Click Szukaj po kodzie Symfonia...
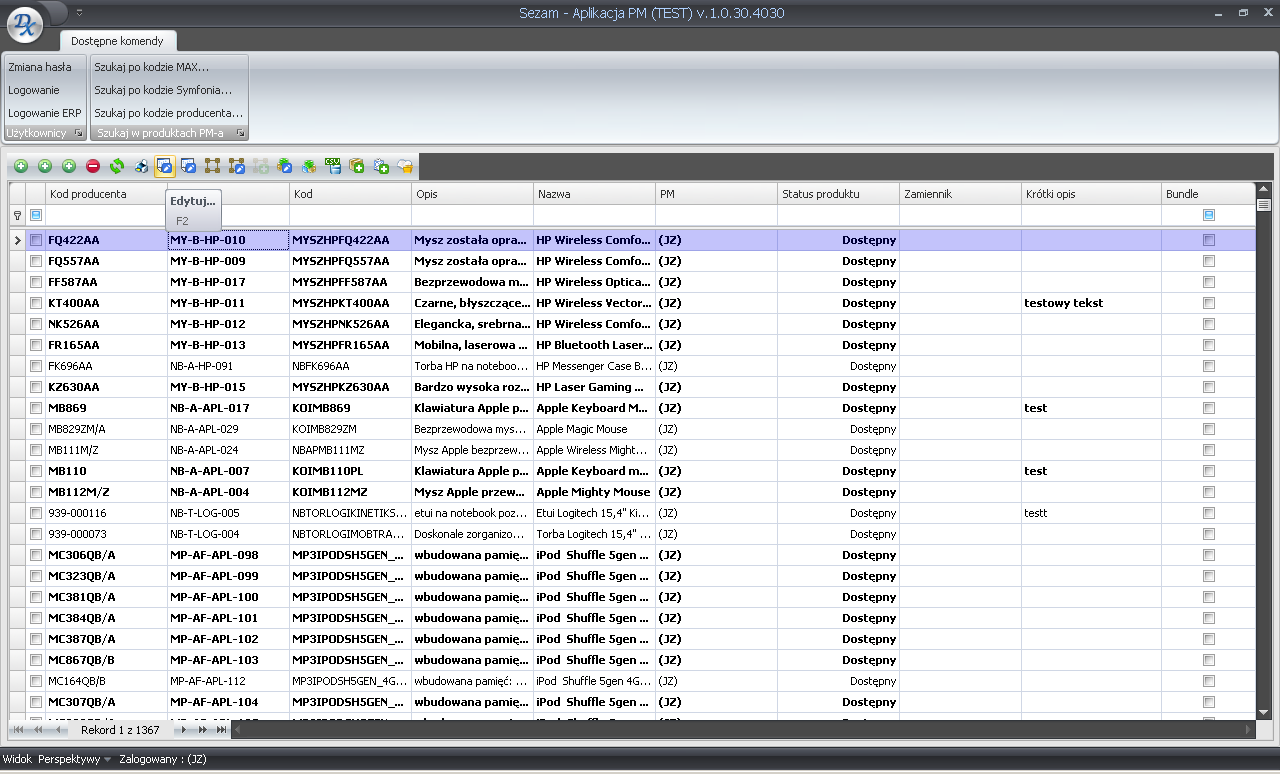The width and height of the screenshot is (1280, 774). (163, 90)
